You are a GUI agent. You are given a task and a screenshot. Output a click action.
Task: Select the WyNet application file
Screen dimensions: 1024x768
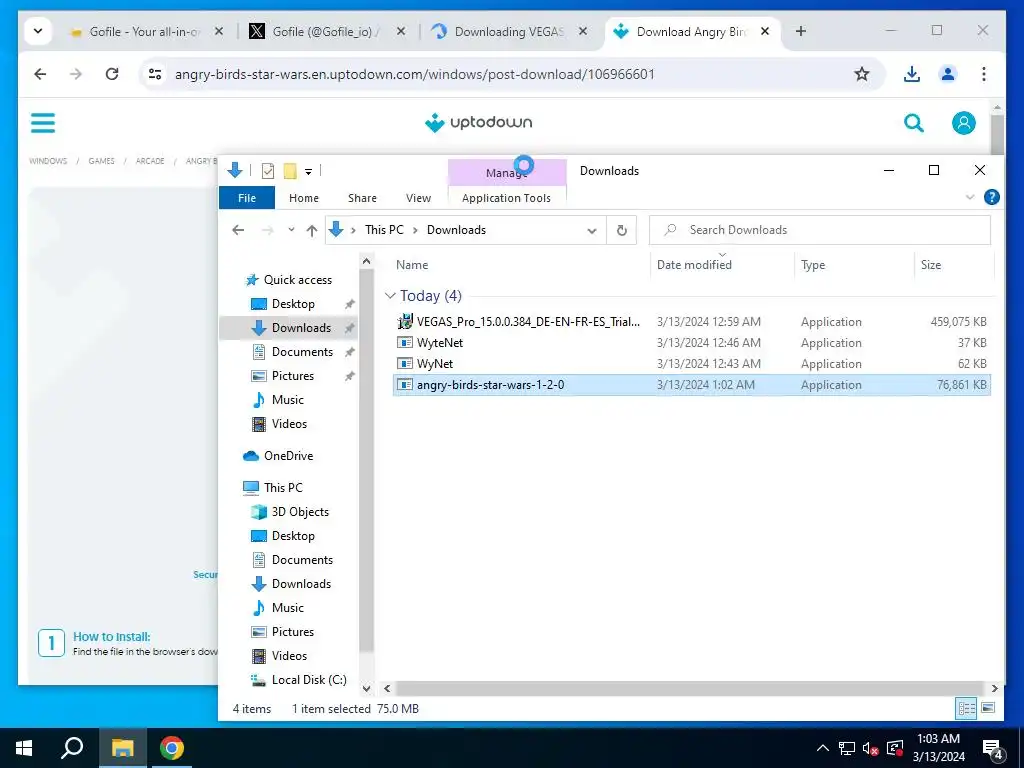click(x=692, y=364)
